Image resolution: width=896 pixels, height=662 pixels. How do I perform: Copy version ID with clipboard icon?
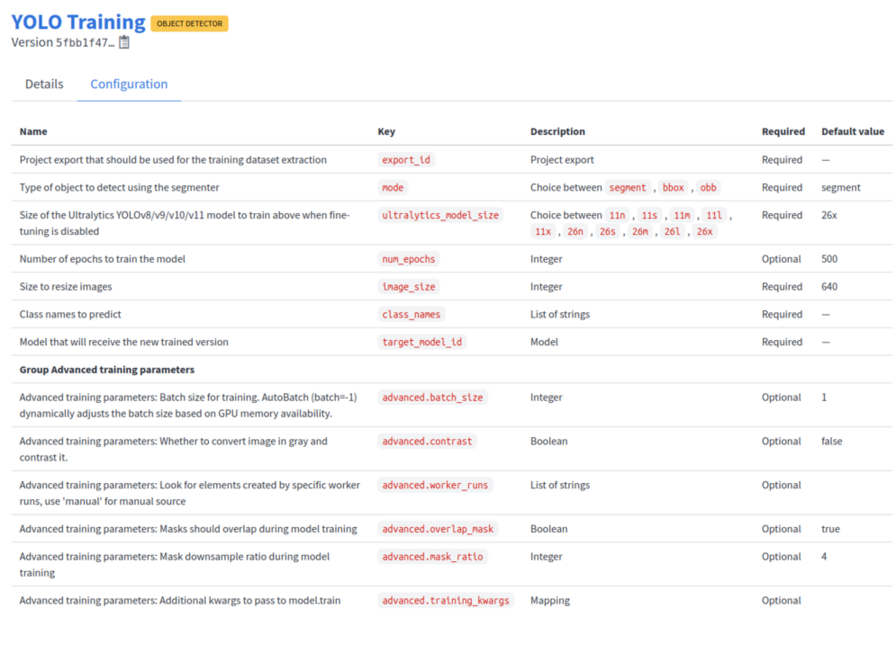pyautogui.click(x=124, y=42)
